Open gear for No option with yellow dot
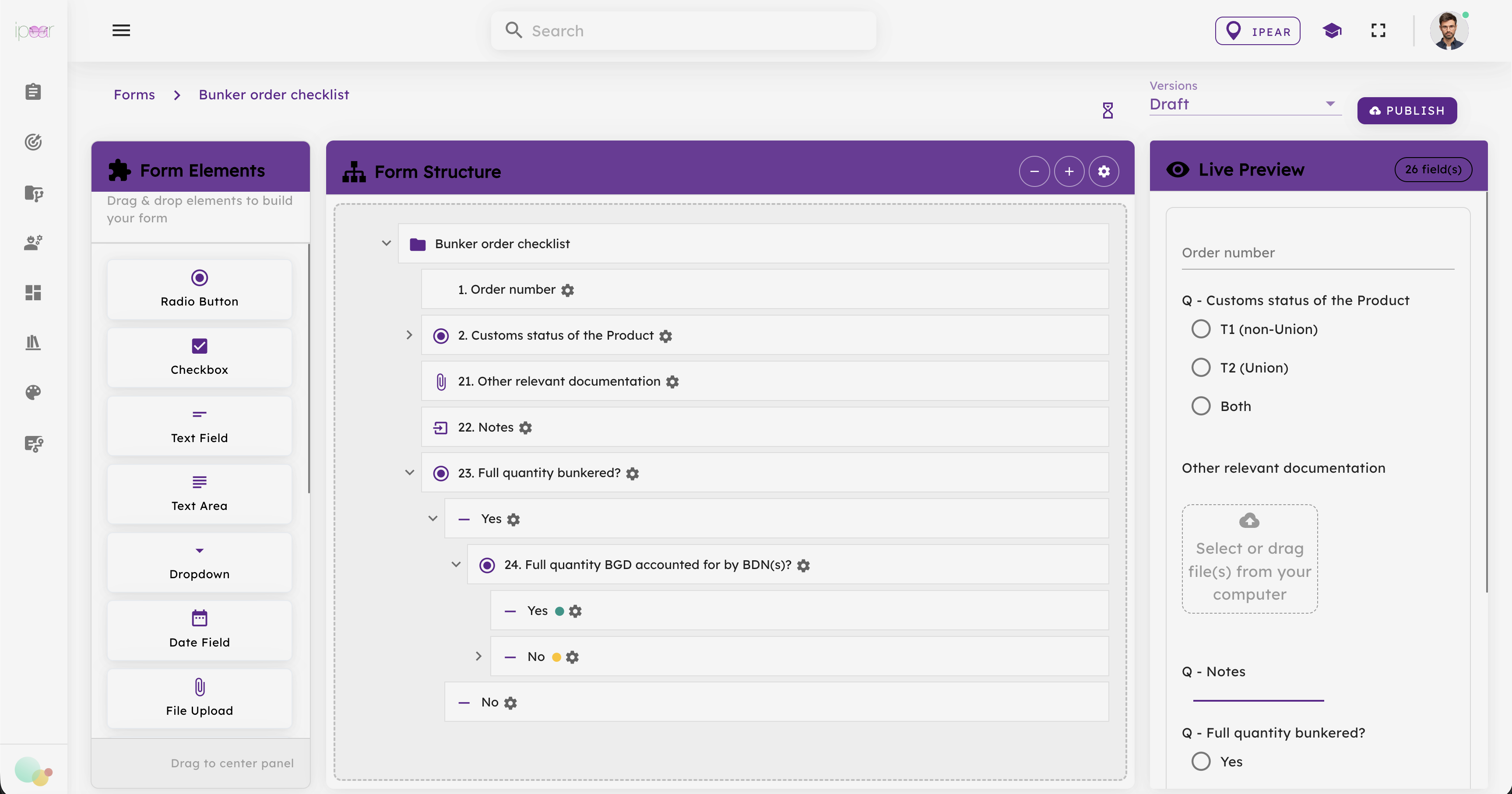This screenshot has width=1512, height=794. click(x=572, y=657)
